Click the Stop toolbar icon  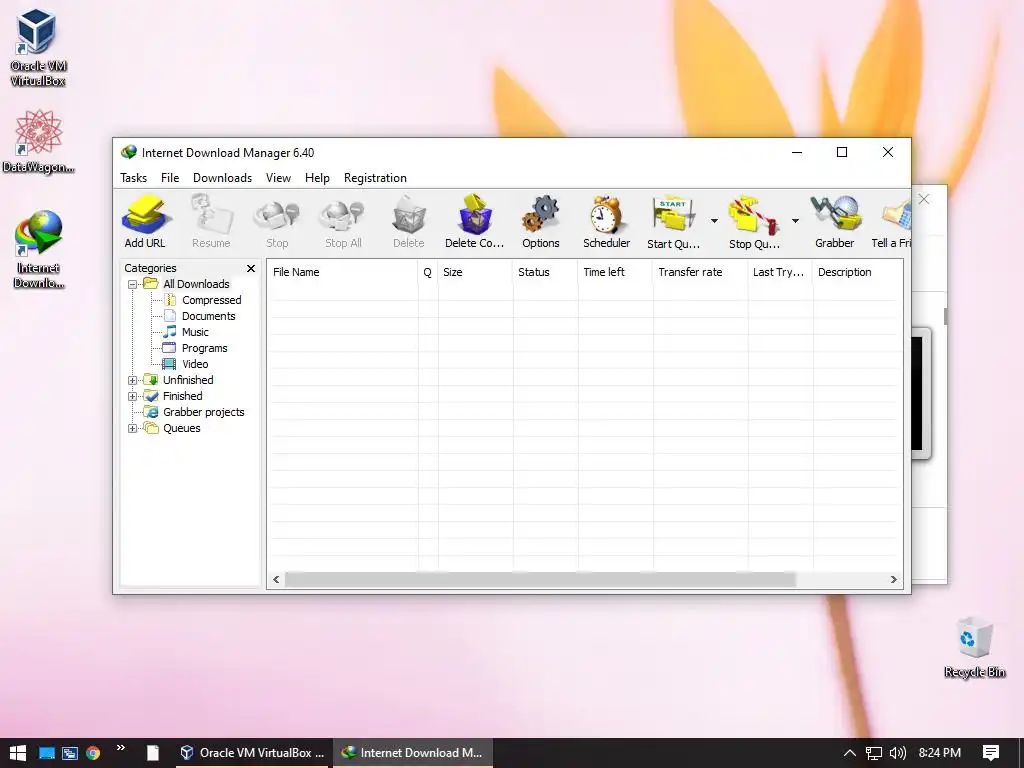tap(277, 222)
